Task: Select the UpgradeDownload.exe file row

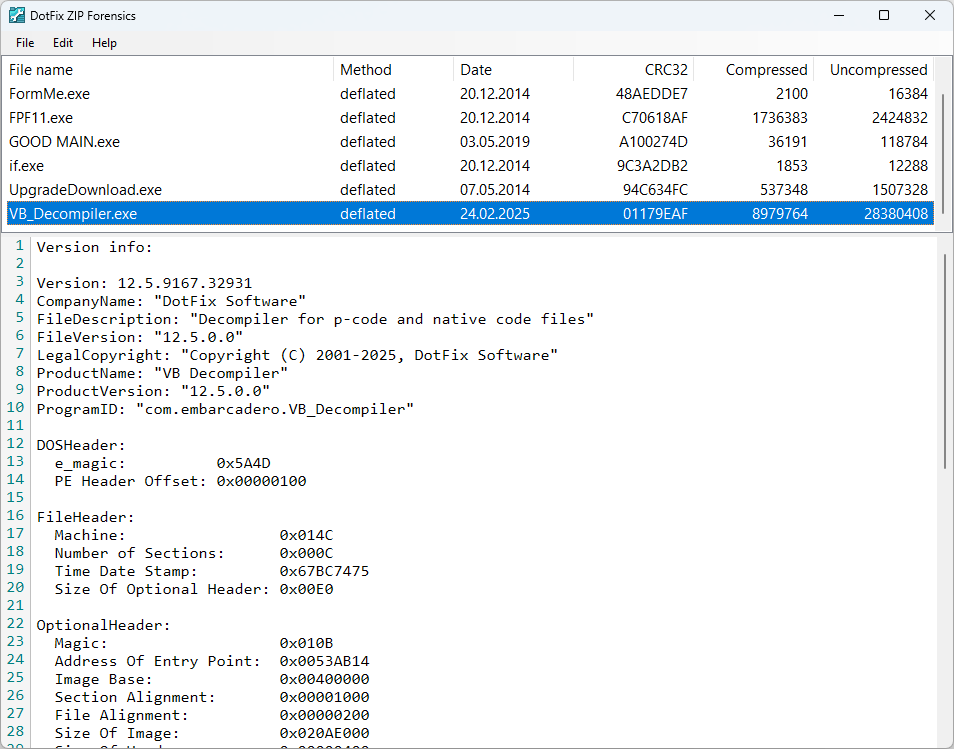Action: pyautogui.click(x=470, y=190)
